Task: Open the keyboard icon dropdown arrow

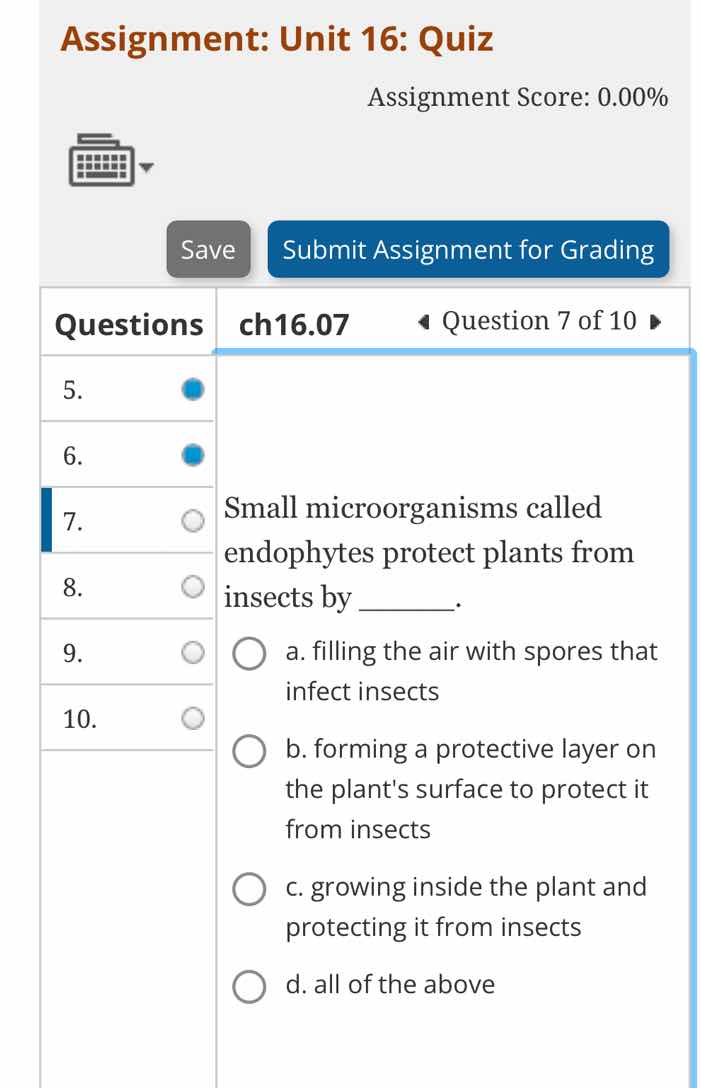Action: 146,168
